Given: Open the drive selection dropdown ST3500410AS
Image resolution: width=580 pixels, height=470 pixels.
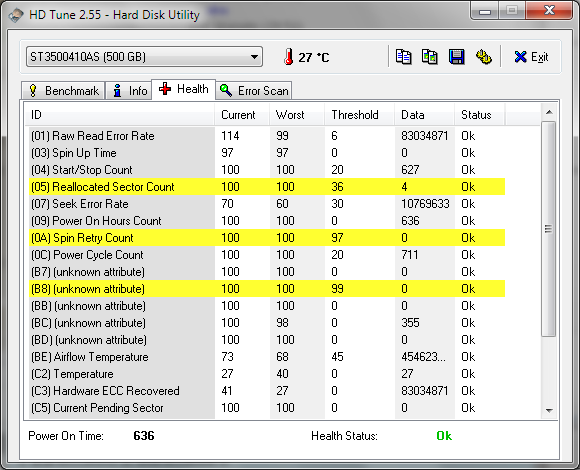Looking at the screenshot, I should coord(144,57).
